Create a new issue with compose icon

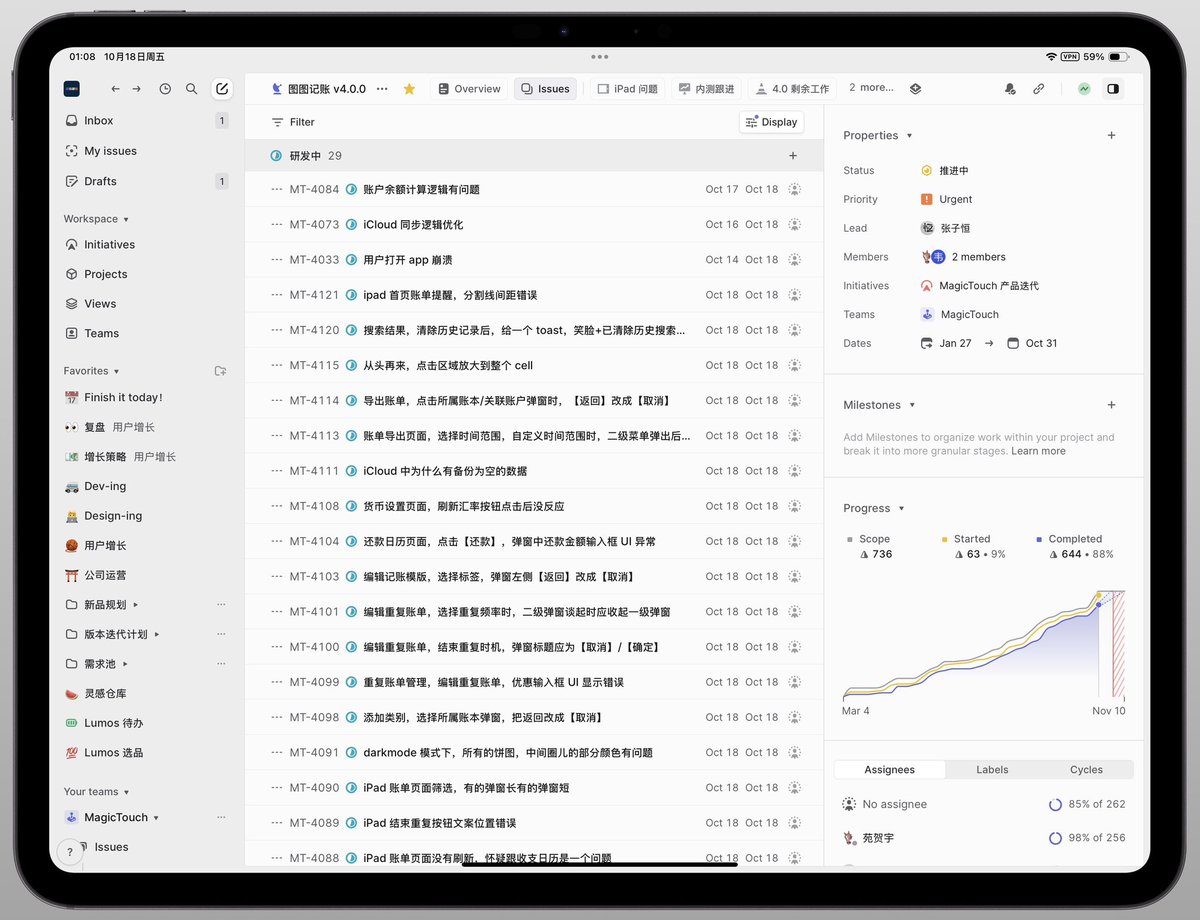coord(222,89)
